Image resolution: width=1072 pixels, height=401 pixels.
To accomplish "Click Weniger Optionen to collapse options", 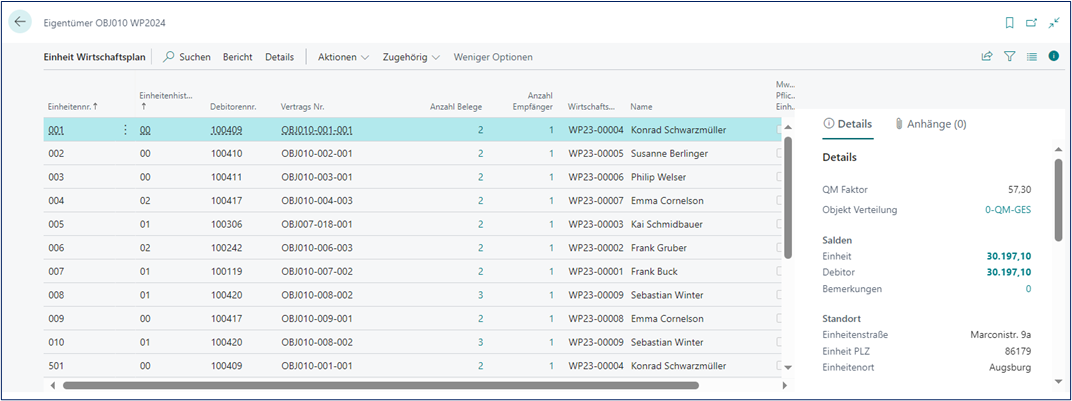I will click(x=493, y=57).
